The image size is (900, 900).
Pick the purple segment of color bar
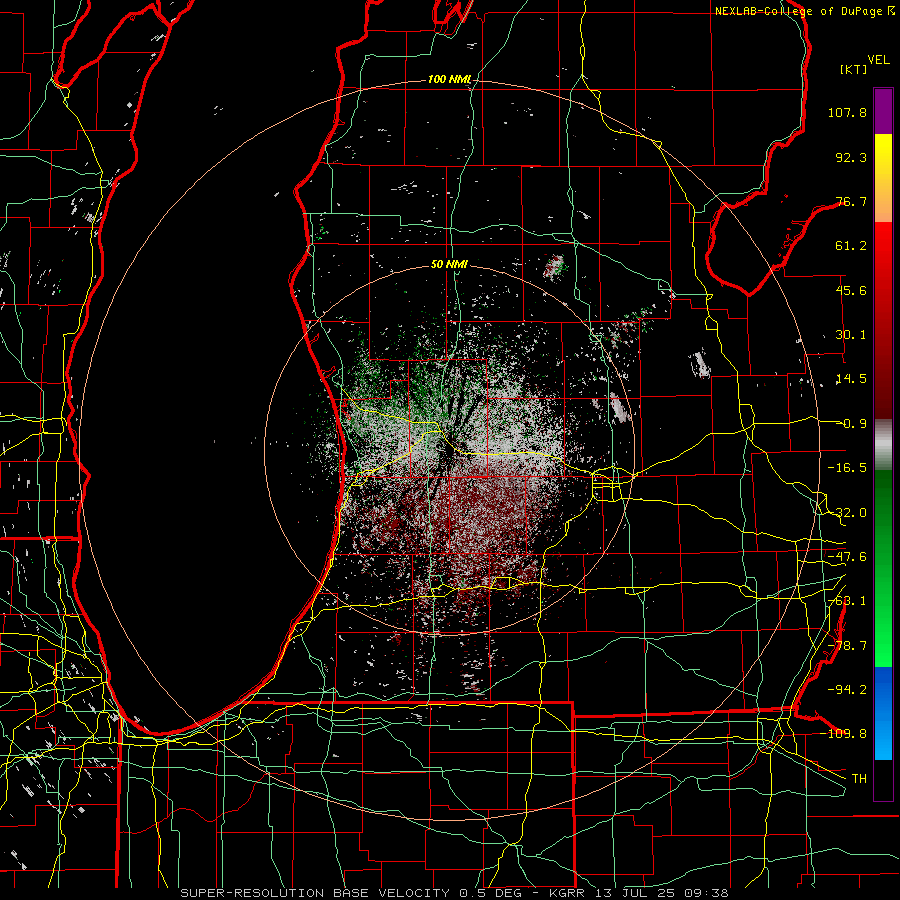883,111
